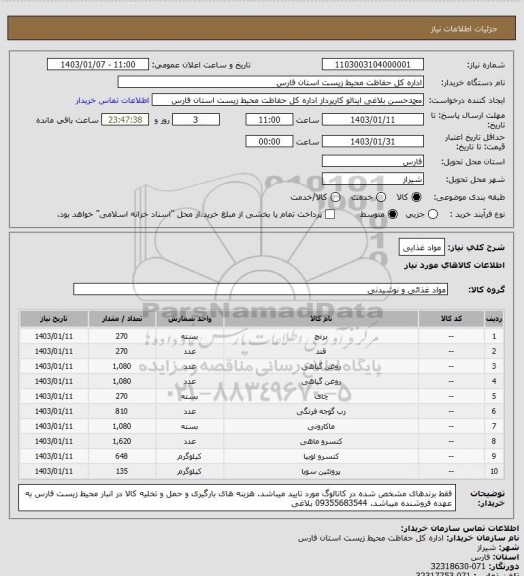Click the بسته unit in the ماکارونی row
Viewport: 524px width, 576px height.
[190, 427]
